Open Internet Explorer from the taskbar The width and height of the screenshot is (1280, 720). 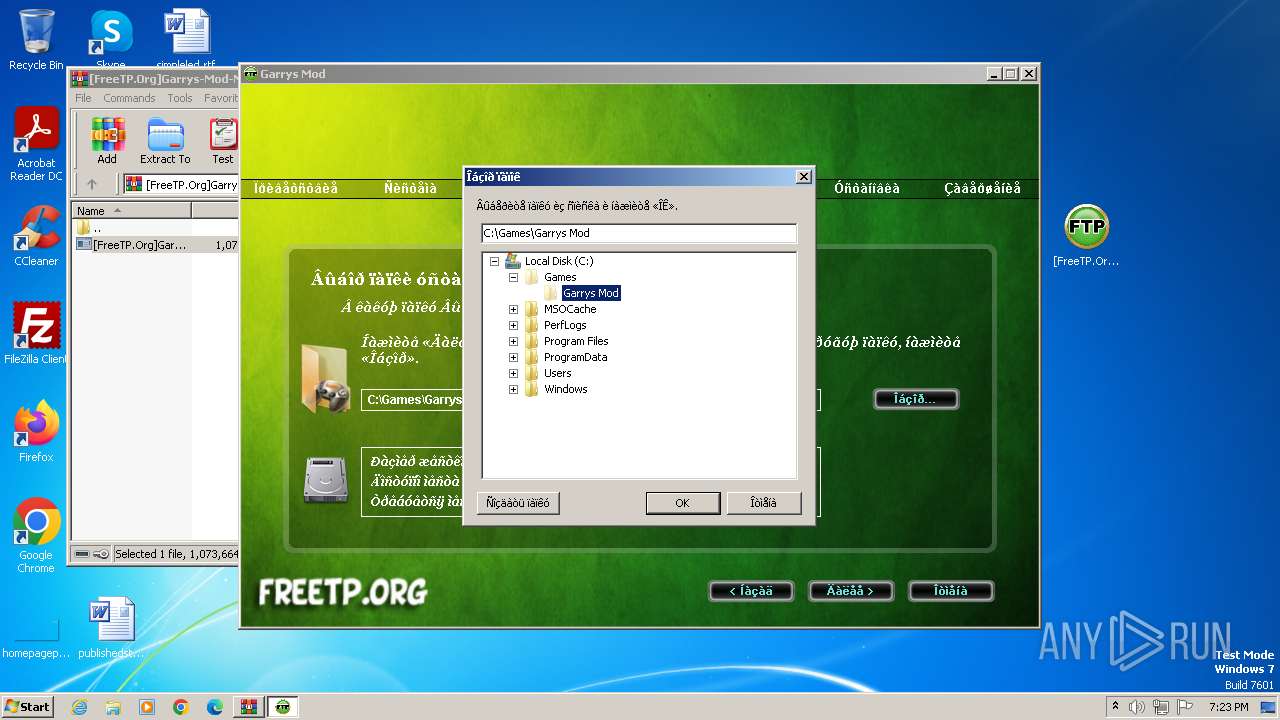[79, 707]
